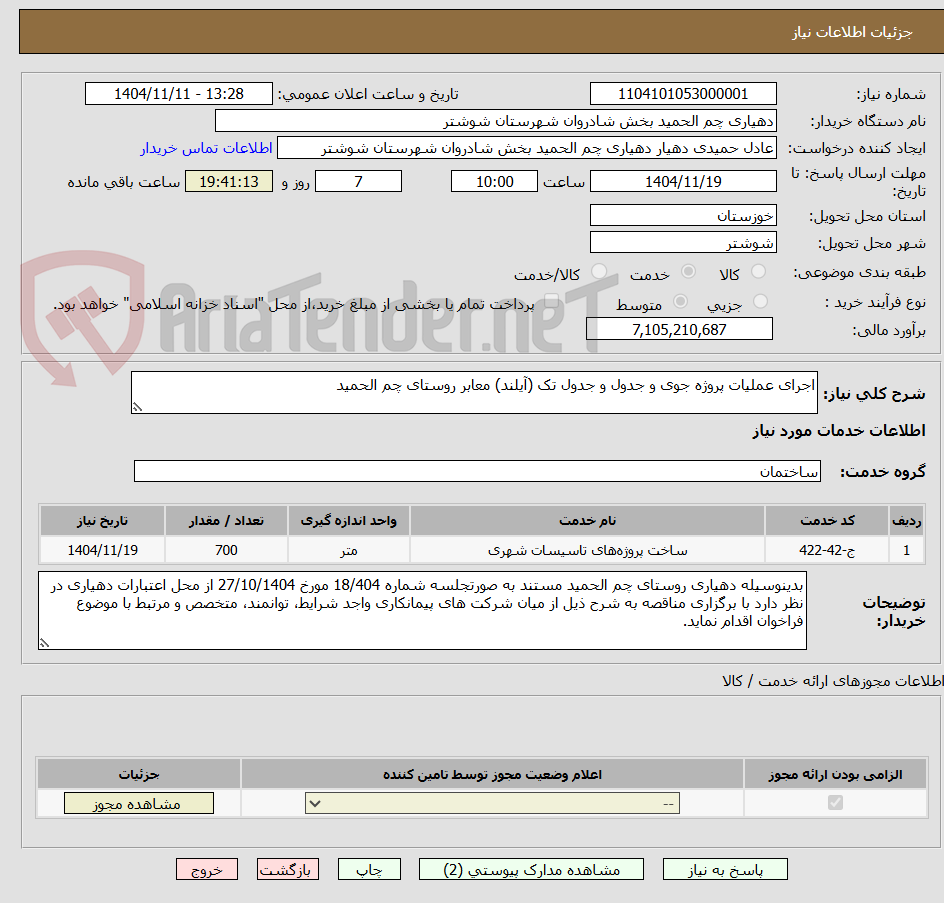
Task: Click the مشاهده مجوز button
Action: point(138,803)
